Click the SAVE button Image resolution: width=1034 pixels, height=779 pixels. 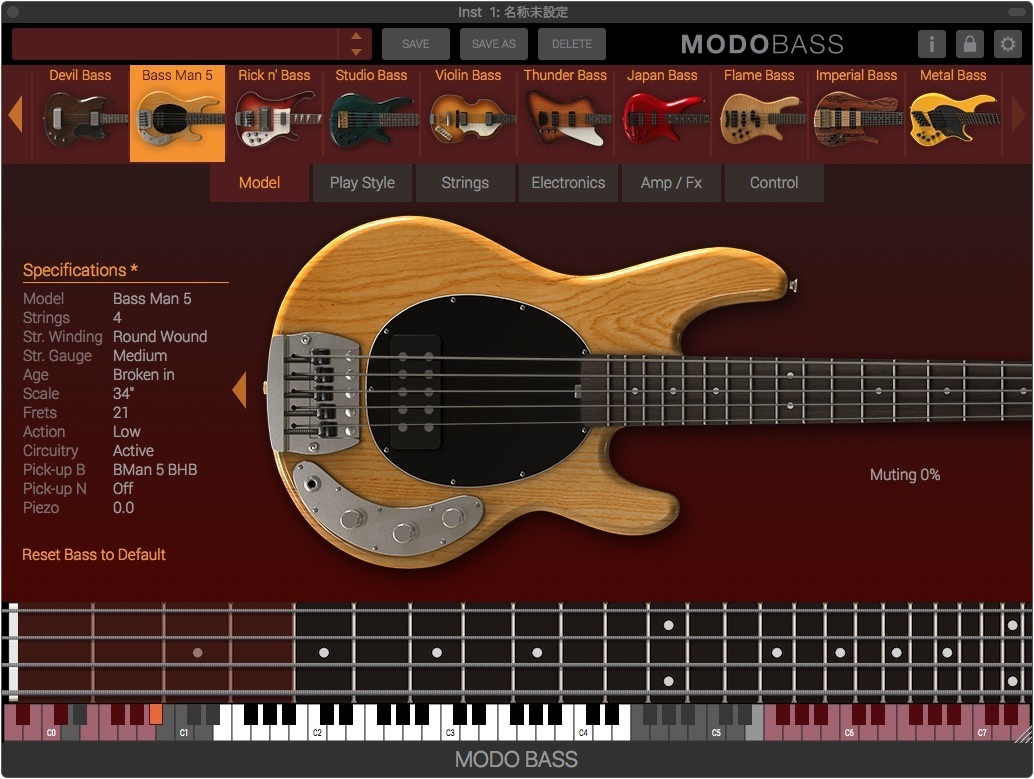click(415, 44)
